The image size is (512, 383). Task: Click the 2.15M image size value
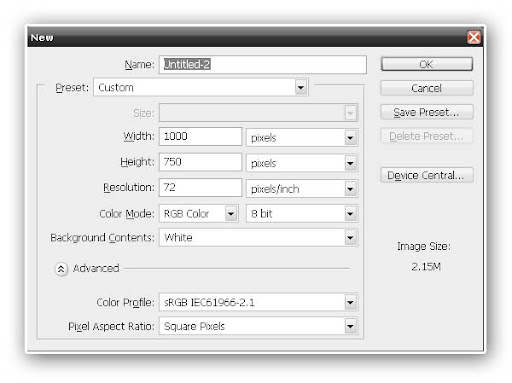426,267
